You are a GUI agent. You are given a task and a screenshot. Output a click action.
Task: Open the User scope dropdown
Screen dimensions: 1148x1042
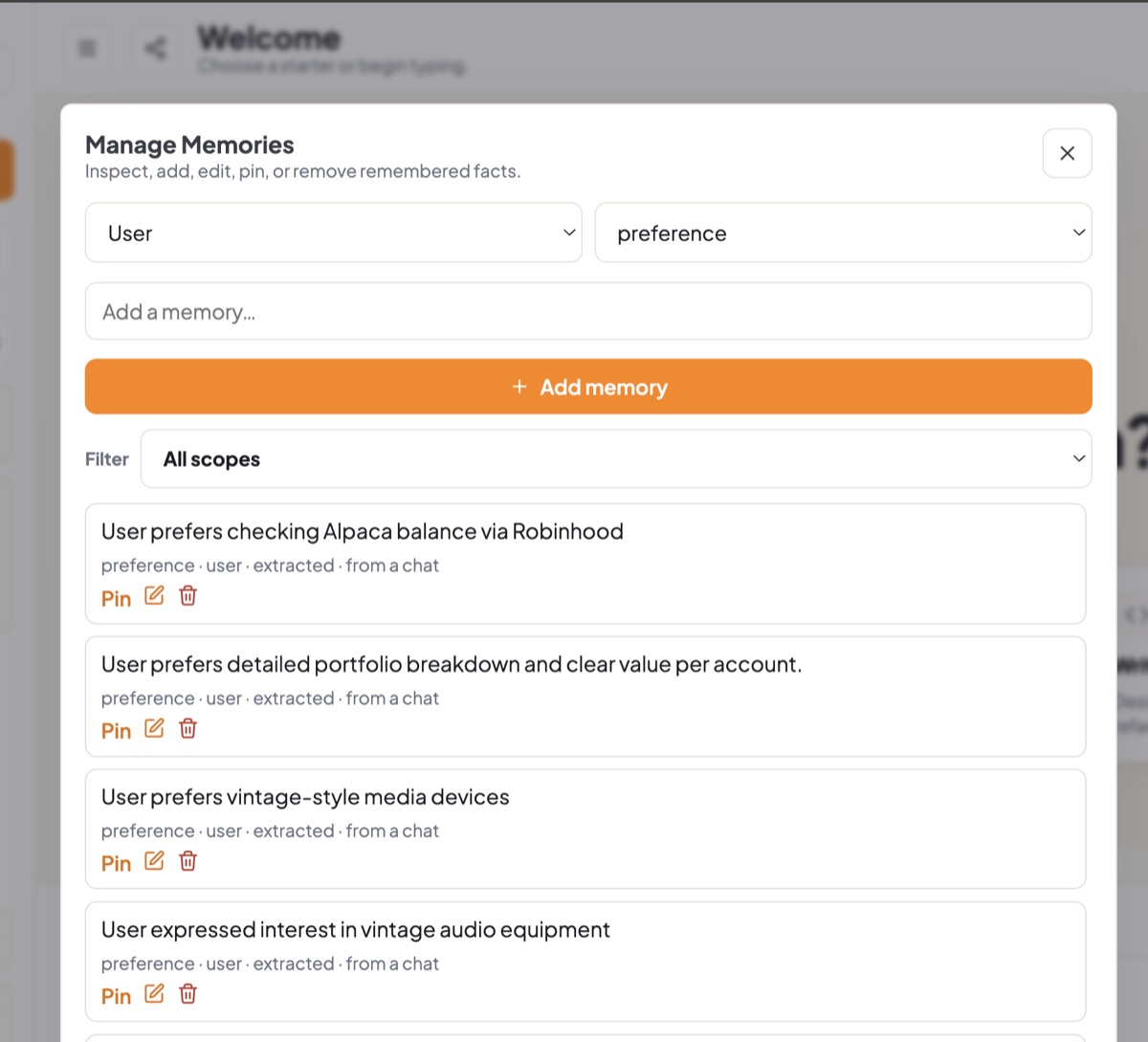[333, 233]
